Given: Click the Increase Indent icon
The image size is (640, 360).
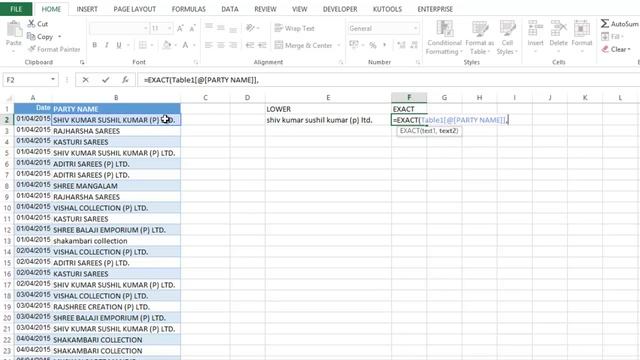Looking at the screenshot, I should pyautogui.click(x=262, y=45).
